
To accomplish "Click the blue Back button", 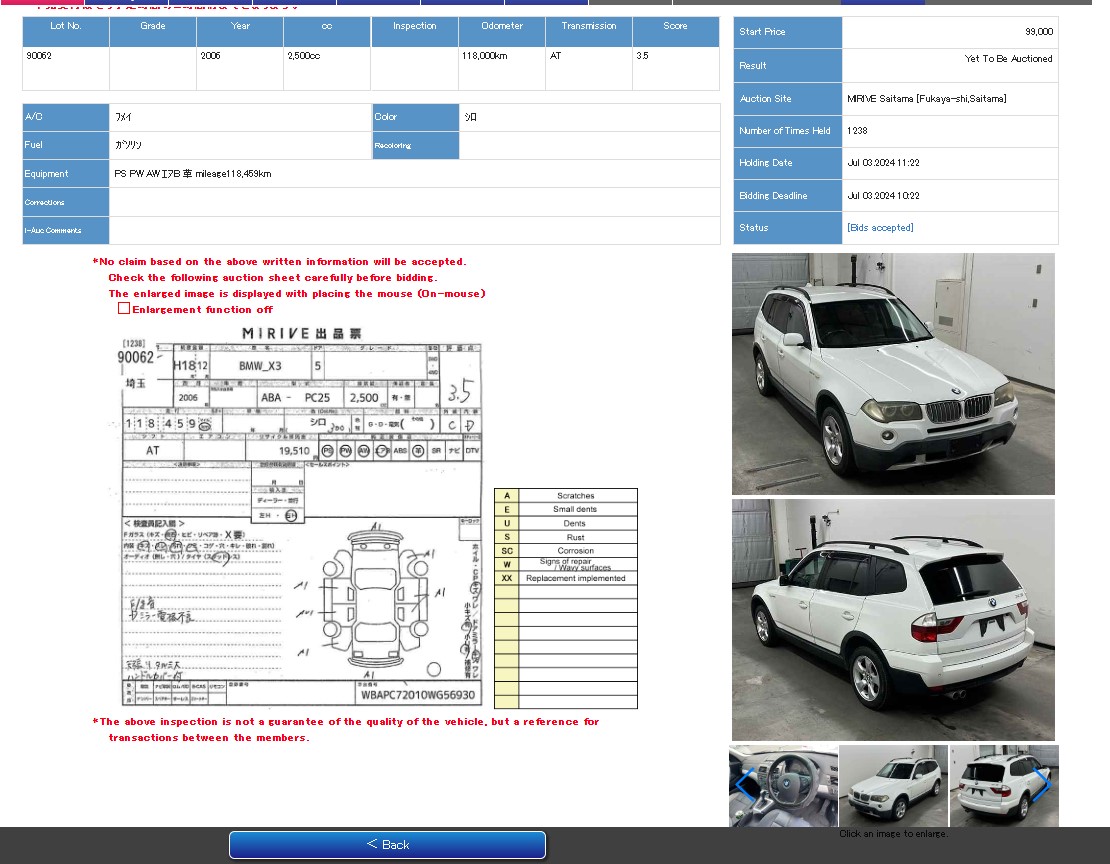I will (x=387, y=844).
